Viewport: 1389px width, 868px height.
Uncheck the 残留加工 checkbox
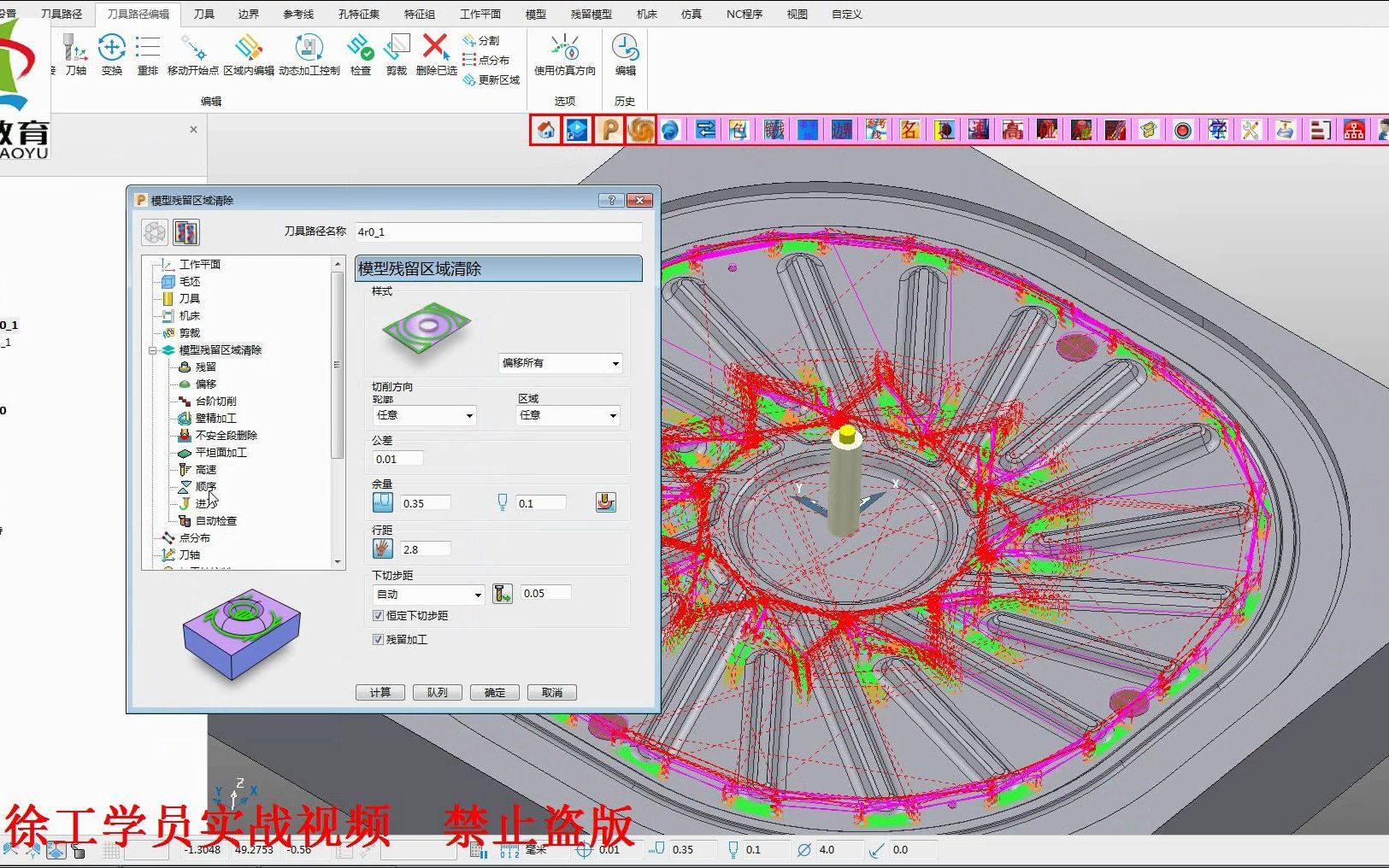pos(378,639)
